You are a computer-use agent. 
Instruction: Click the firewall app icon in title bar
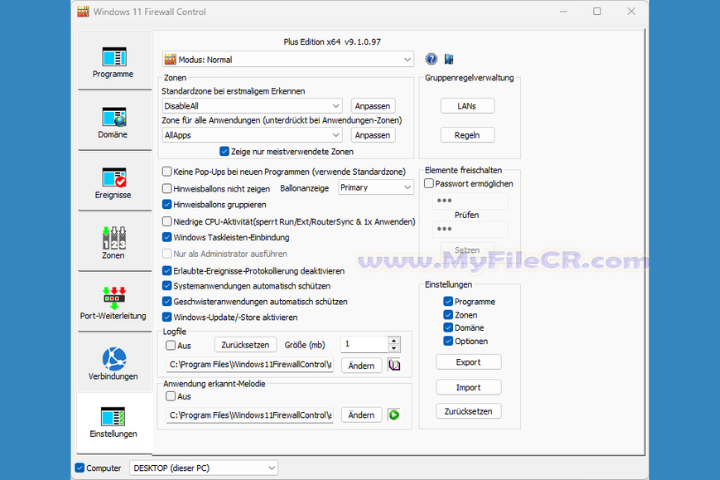[x=83, y=11]
